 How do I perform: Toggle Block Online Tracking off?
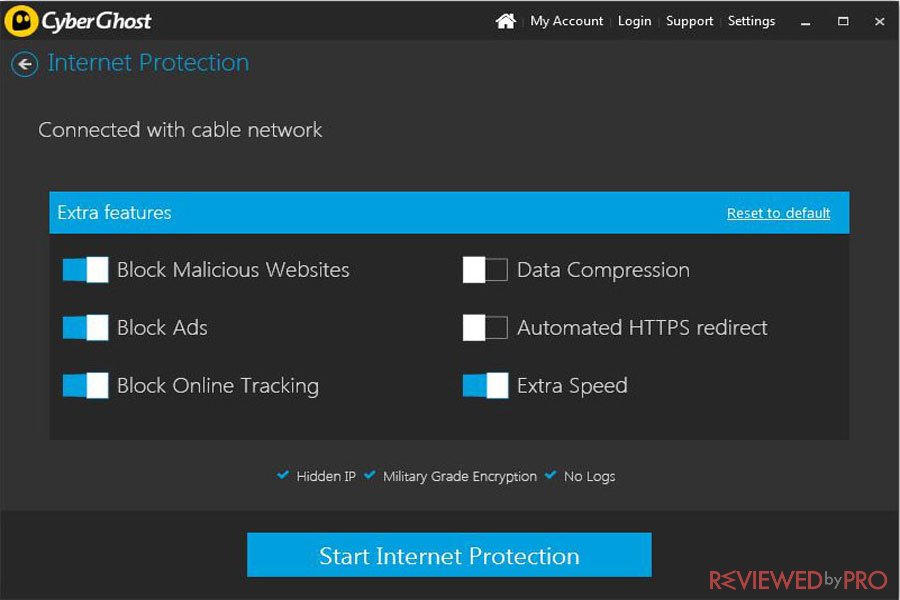click(85, 385)
